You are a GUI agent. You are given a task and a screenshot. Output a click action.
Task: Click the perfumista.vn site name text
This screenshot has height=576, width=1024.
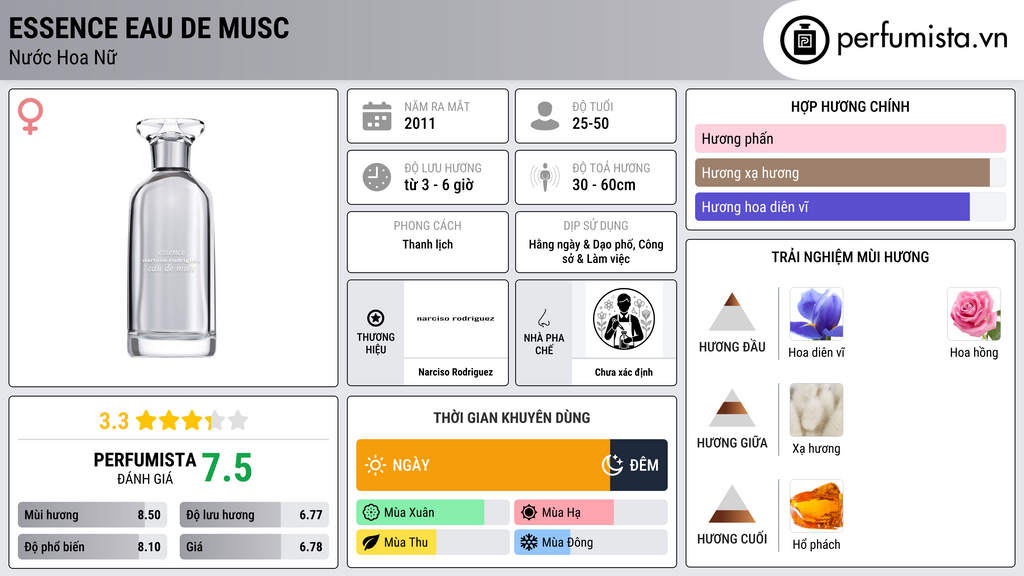pos(922,39)
